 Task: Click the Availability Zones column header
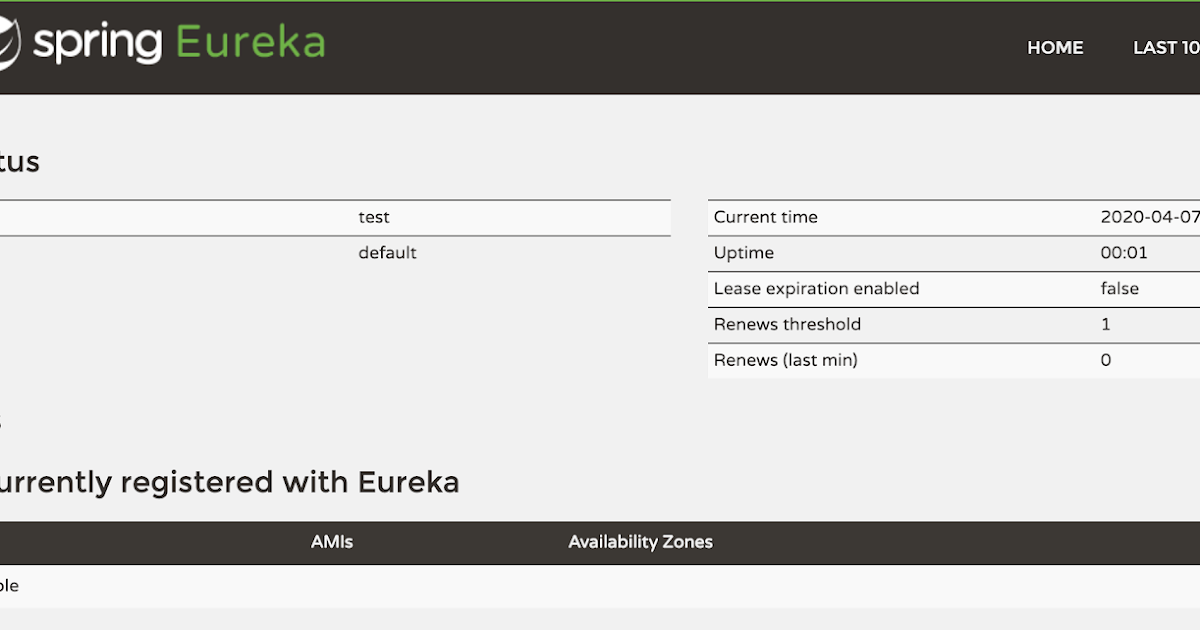point(640,542)
